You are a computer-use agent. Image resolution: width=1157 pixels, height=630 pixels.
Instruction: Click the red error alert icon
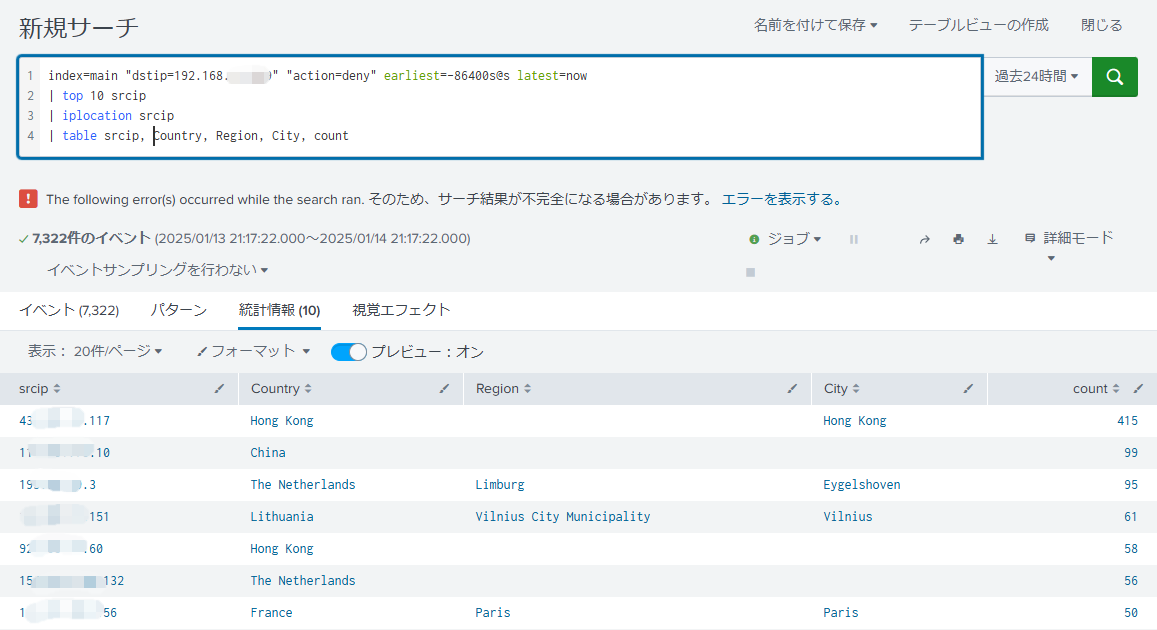click(29, 199)
